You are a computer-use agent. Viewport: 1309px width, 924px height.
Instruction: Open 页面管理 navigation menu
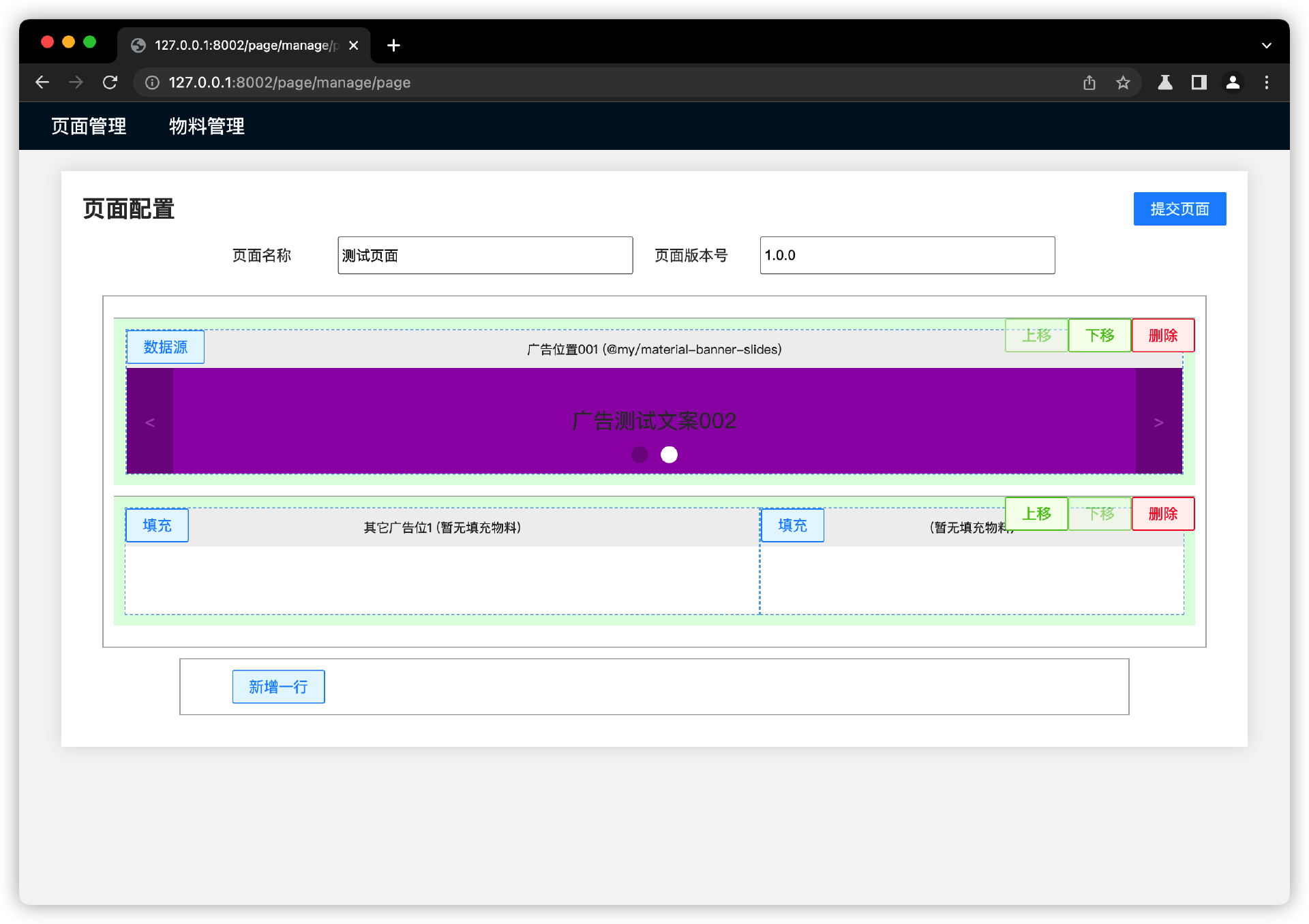89,126
